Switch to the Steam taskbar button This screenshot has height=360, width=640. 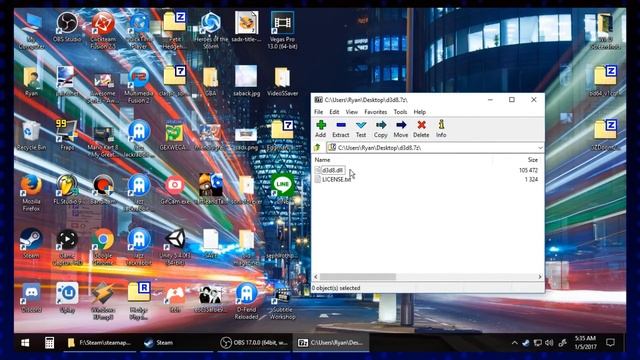click(176, 342)
